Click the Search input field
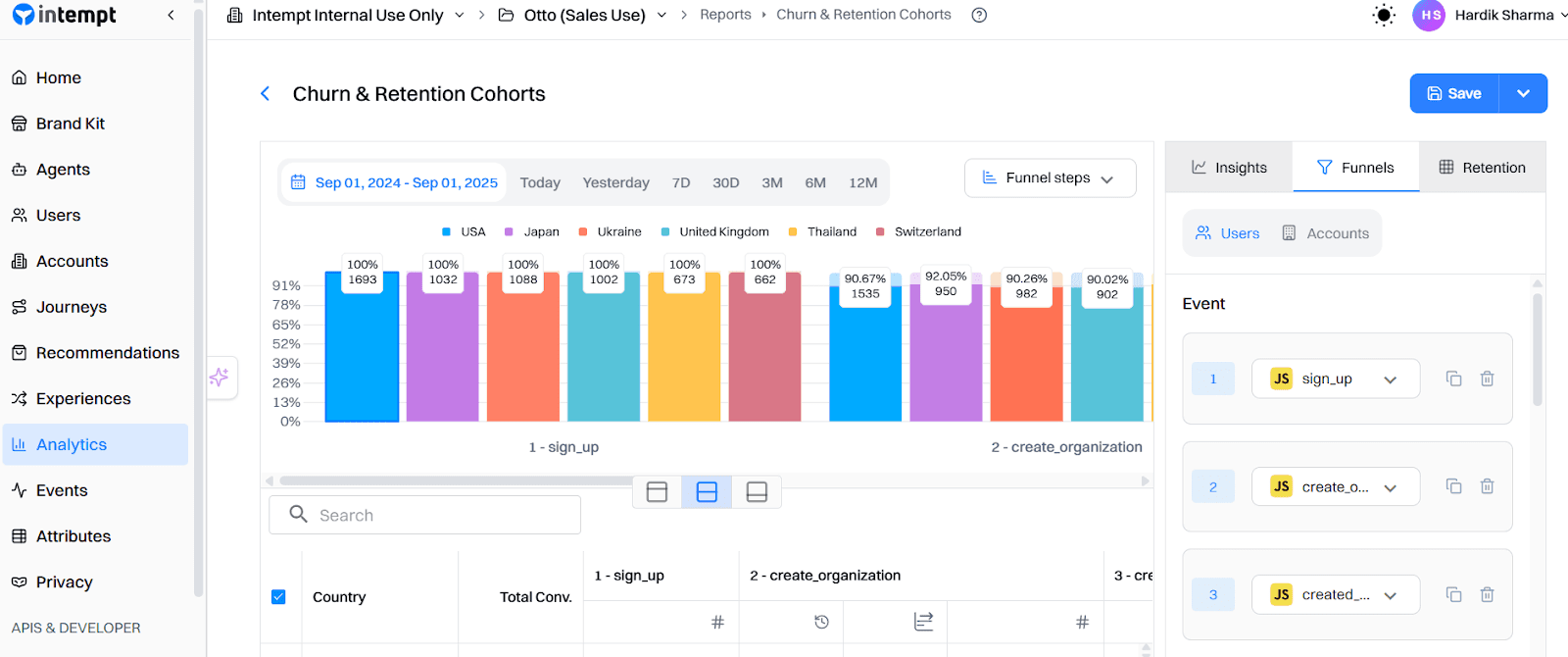The image size is (1568, 657). (x=424, y=515)
